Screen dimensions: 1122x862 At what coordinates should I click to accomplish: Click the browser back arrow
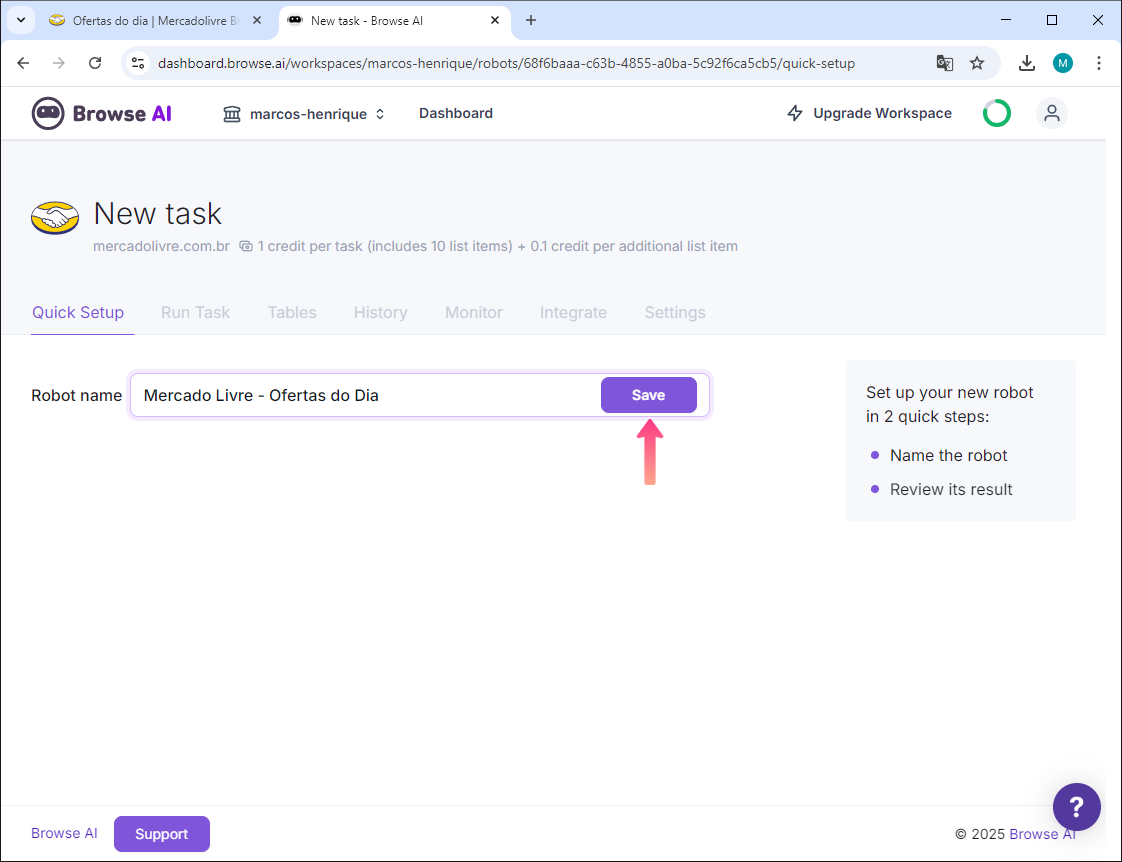(x=23, y=63)
